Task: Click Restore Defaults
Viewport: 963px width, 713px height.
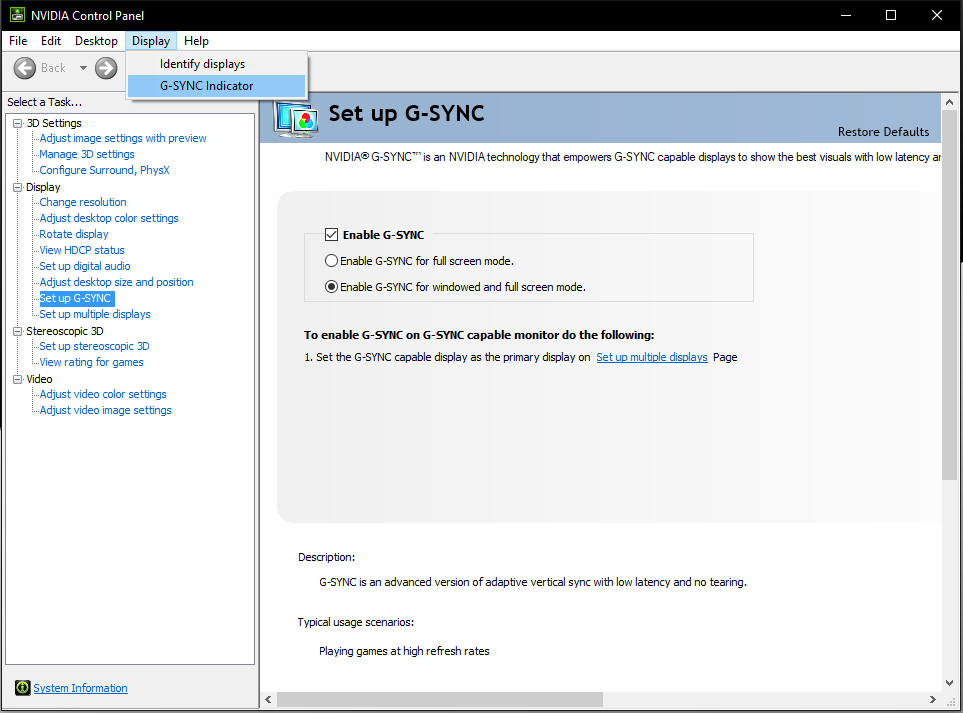Action: (883, 131)
